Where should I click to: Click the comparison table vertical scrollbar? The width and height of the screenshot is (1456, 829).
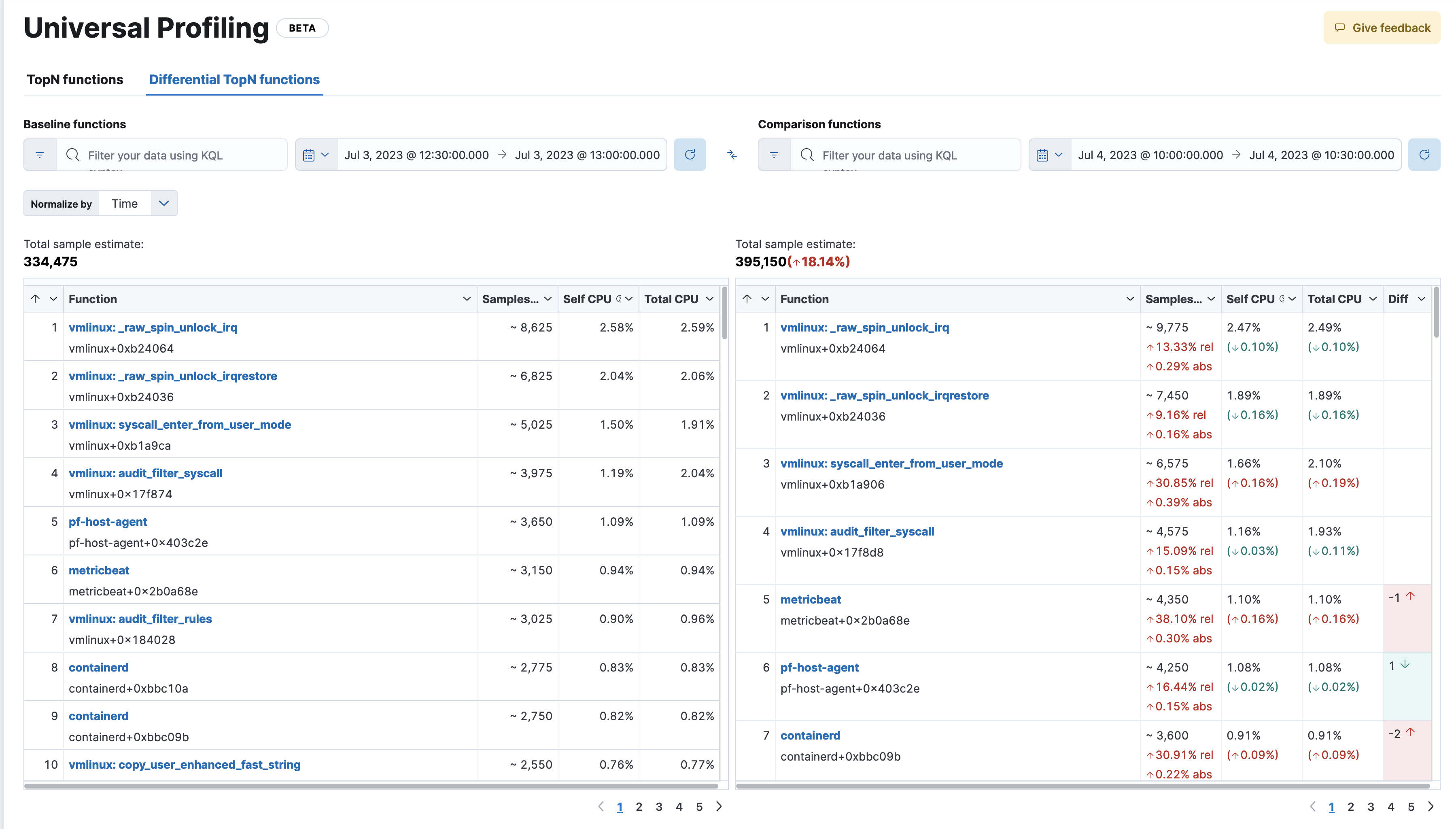tap(1436, 312)
